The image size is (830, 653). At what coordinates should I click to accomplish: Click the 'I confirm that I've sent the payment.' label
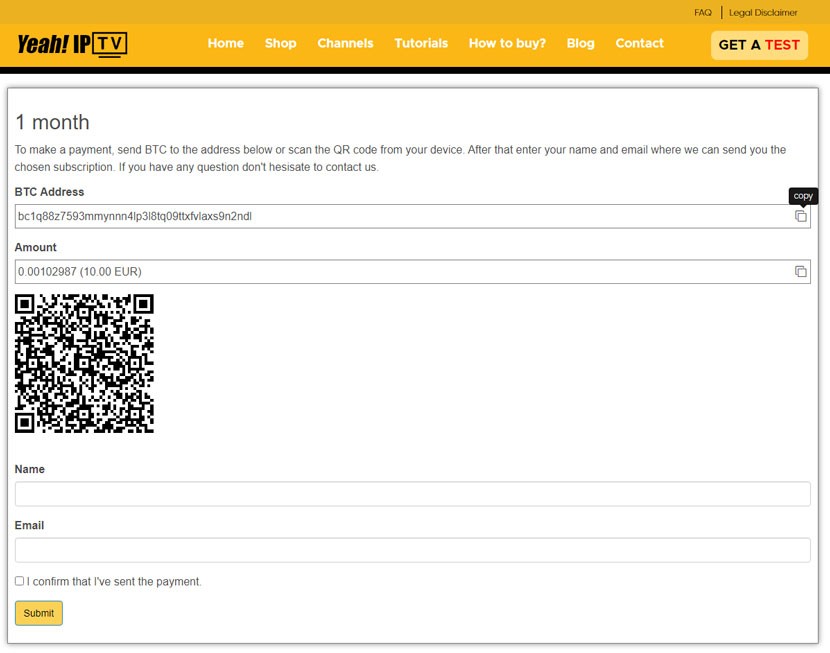[114, 582]
